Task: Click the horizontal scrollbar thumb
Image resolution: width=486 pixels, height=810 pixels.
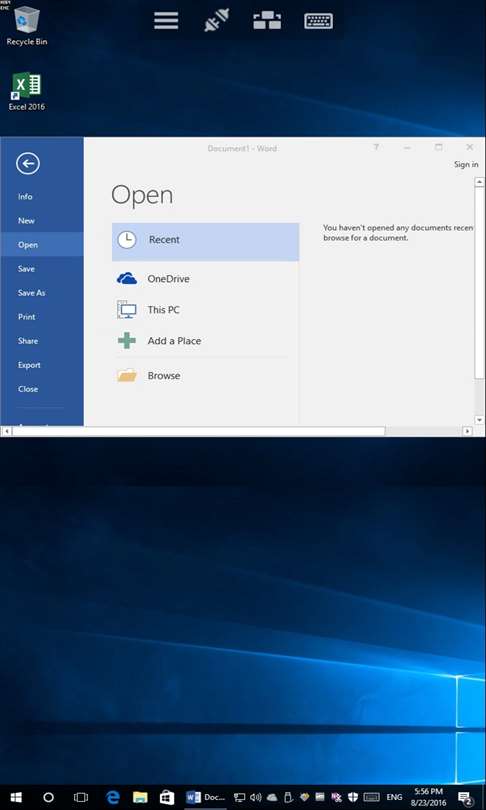Action: point(198,431)
